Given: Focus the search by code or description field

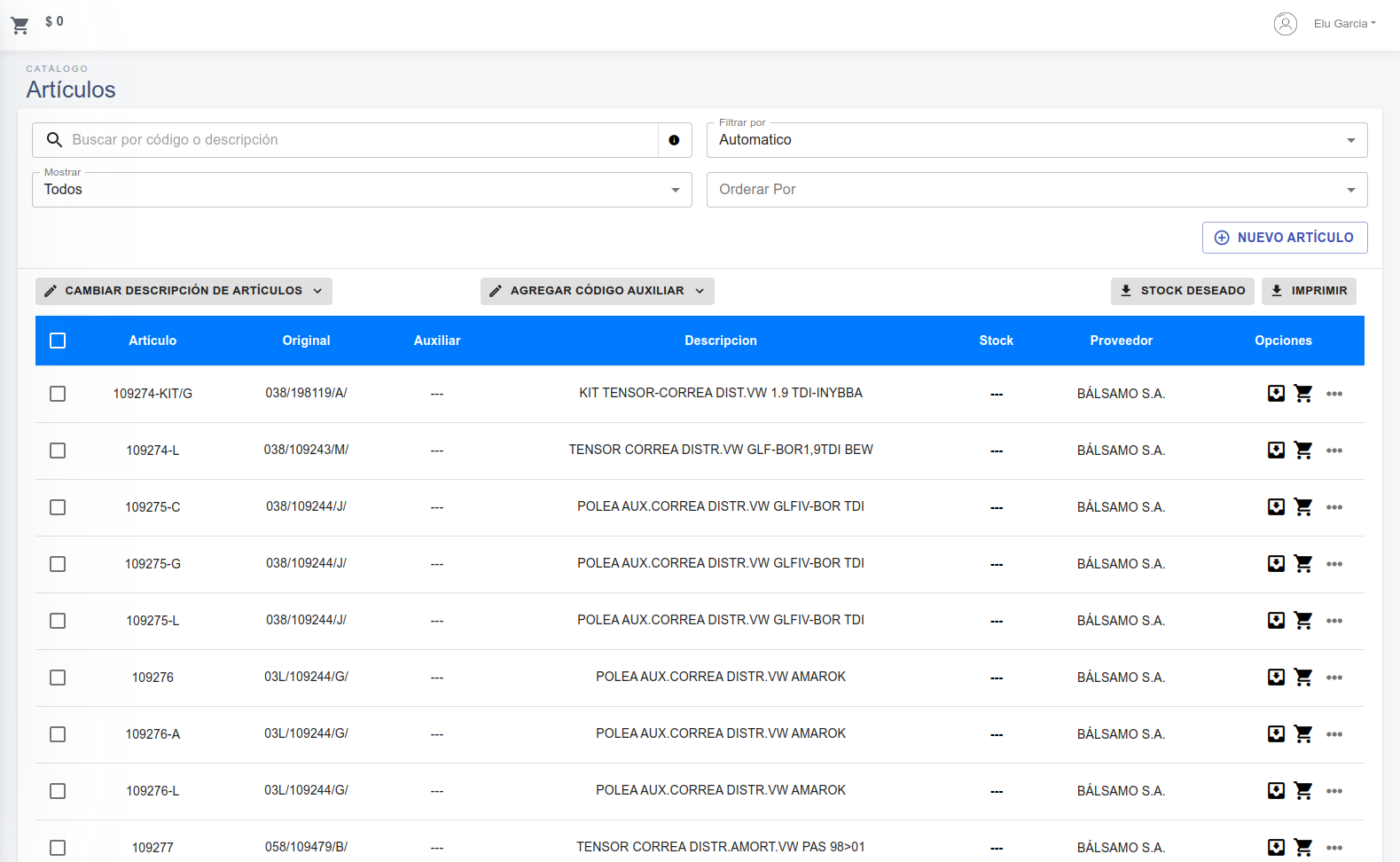Looking at the screenshot, I should coord(355,140).
